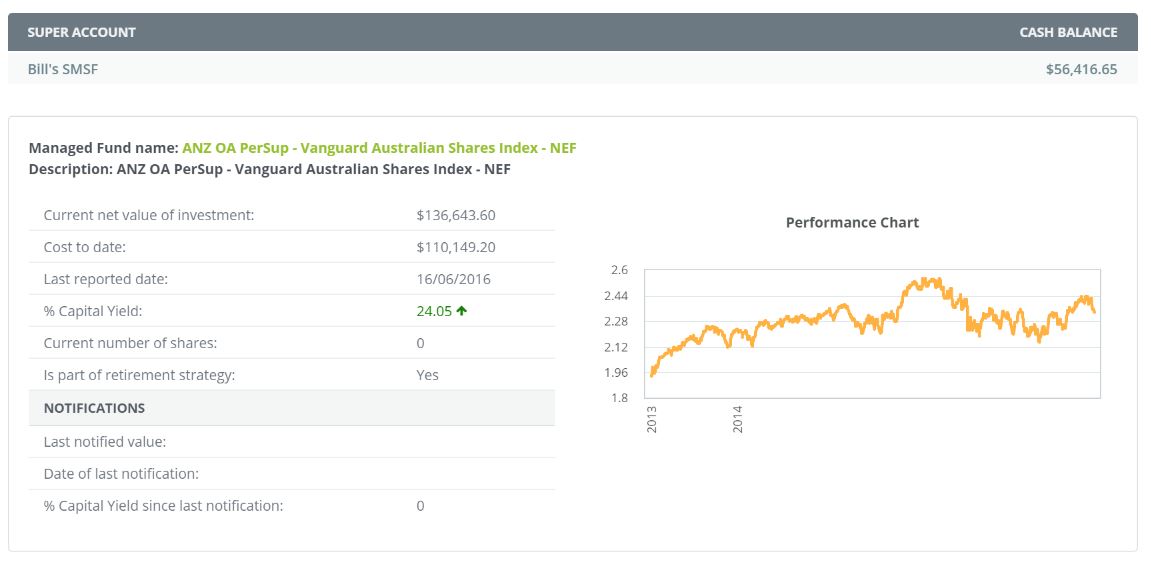This screenshot has width=1151, height=570.
Task: Click the 'Date of last notification' row label
Action: pos(121,473)
